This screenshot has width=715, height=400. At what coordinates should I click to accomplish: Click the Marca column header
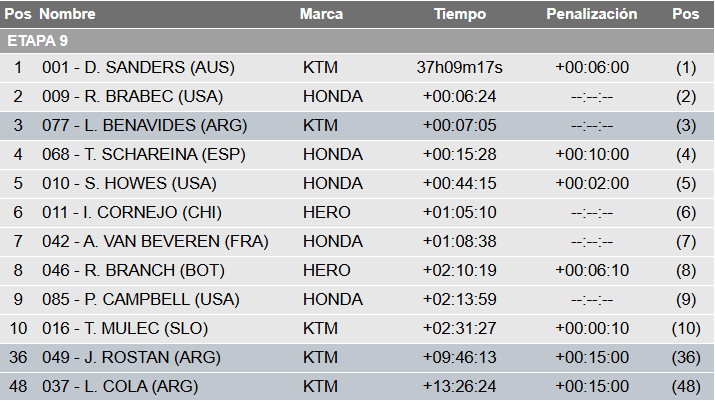321,15
